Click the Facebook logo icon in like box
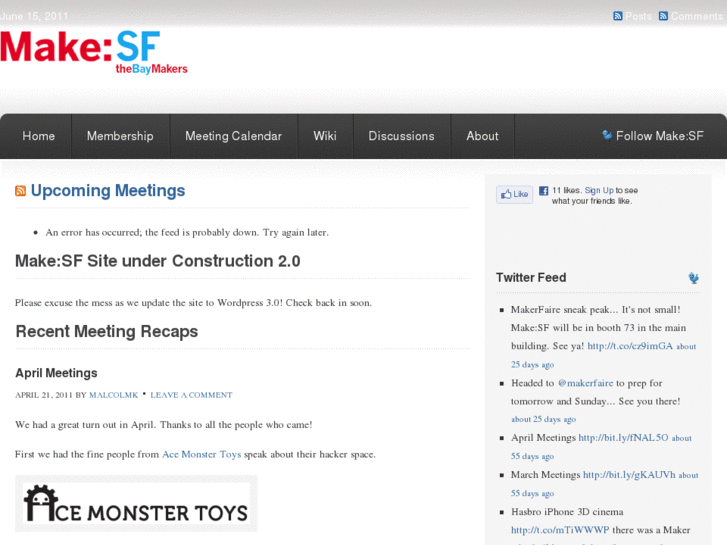The width and height of the screenshot is (727, 545). pos(543,191)
